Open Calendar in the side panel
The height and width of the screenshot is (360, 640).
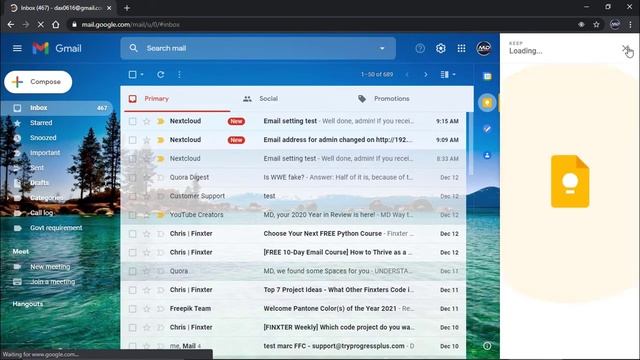pos(487,76)
